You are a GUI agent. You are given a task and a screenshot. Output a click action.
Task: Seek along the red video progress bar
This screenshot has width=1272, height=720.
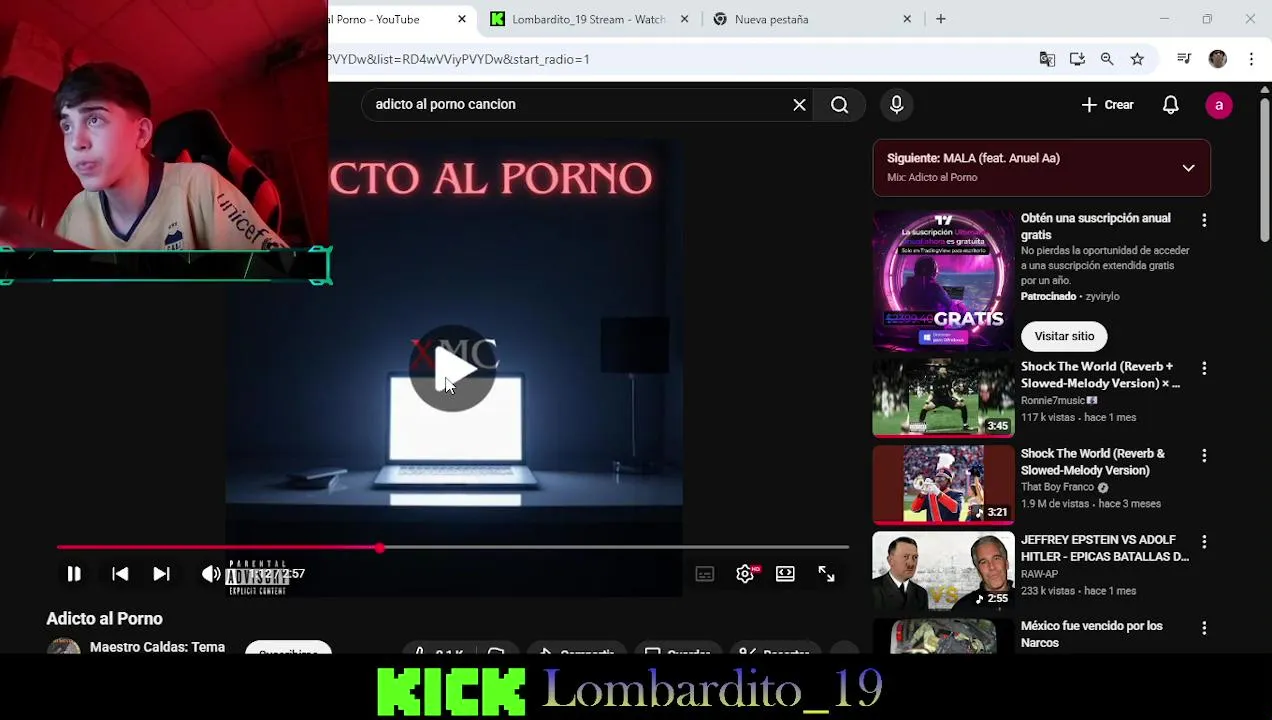coord(452,548)
